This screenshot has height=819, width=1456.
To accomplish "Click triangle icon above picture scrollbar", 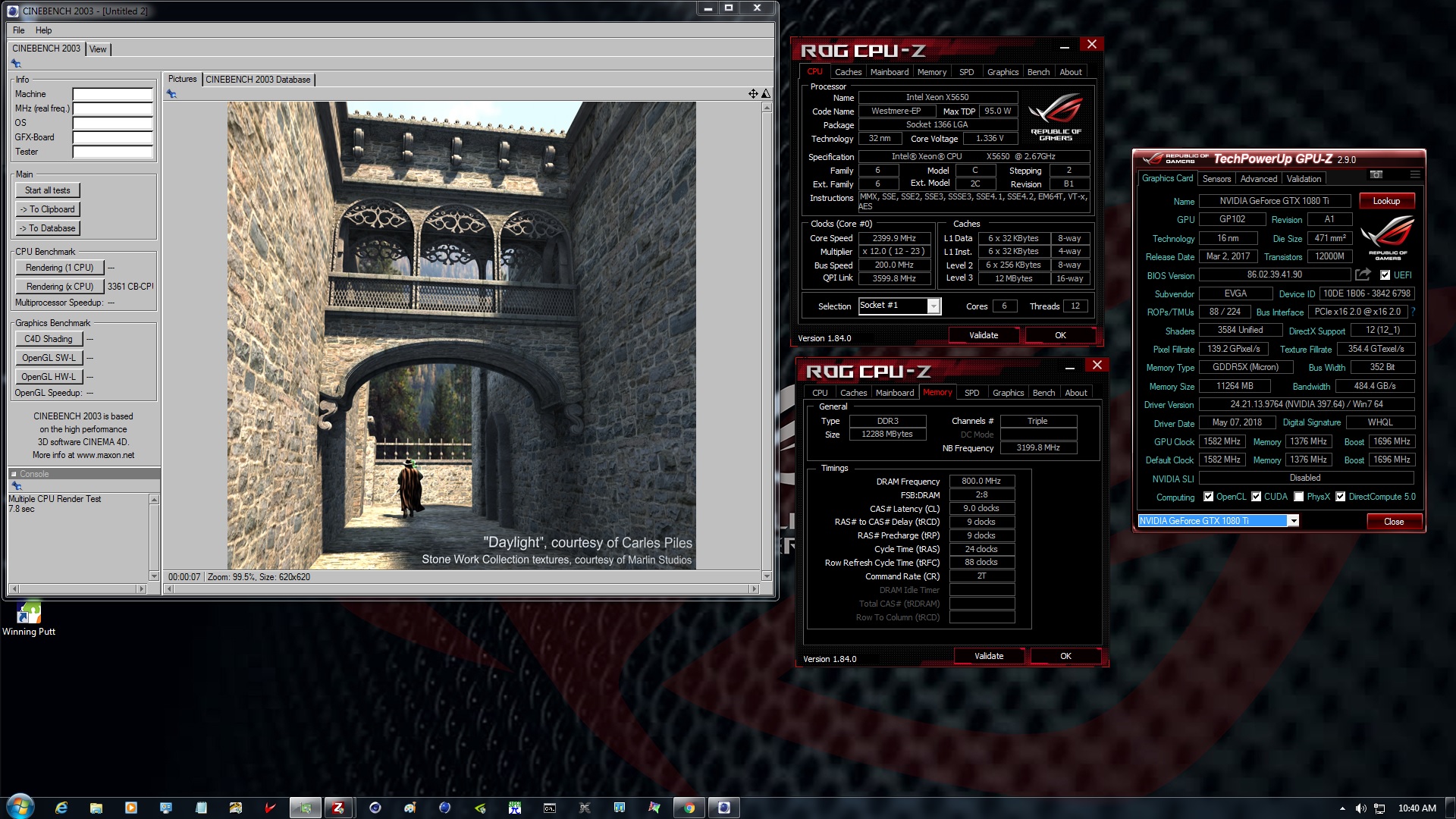I will click(x=766, y=94).
